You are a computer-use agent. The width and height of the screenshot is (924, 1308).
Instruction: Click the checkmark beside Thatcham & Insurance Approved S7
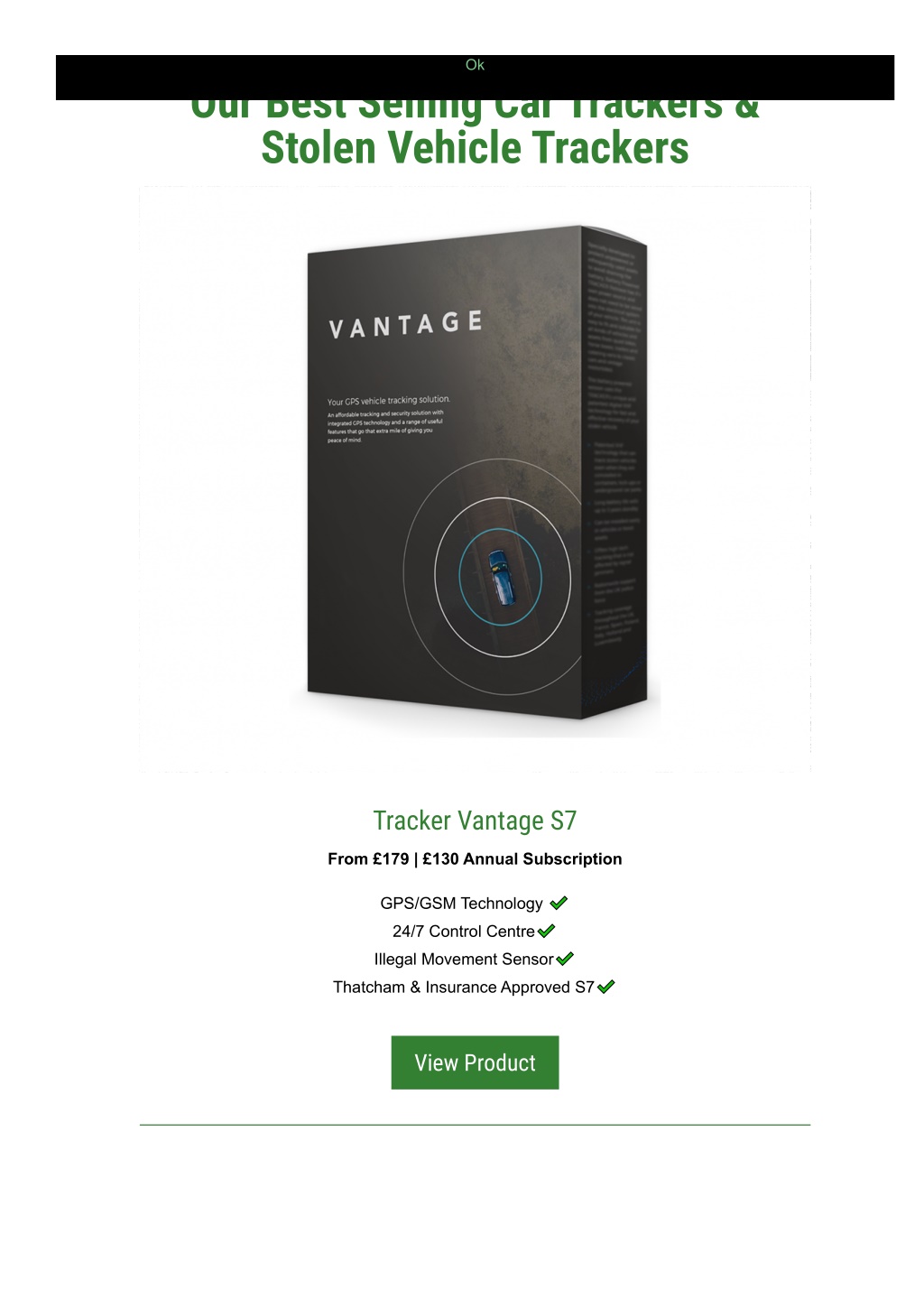605,987
